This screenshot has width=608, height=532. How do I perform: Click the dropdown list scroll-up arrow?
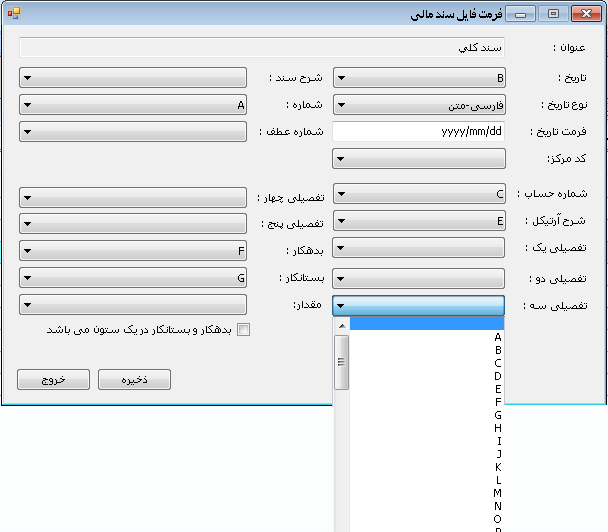tap(342, 326)
